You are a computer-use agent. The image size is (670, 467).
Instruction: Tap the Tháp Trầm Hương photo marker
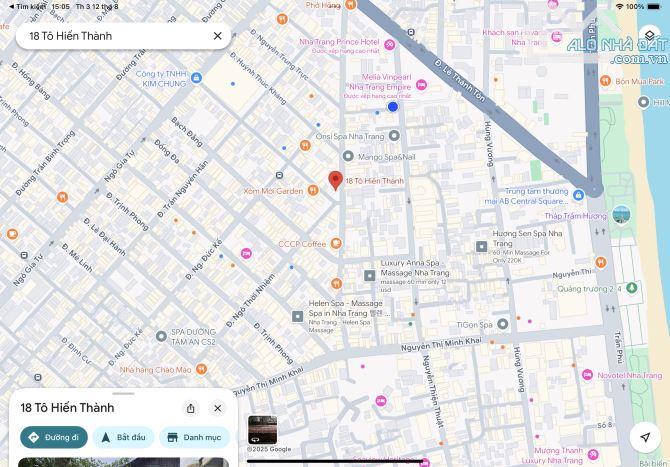click(x=622, y=214)
